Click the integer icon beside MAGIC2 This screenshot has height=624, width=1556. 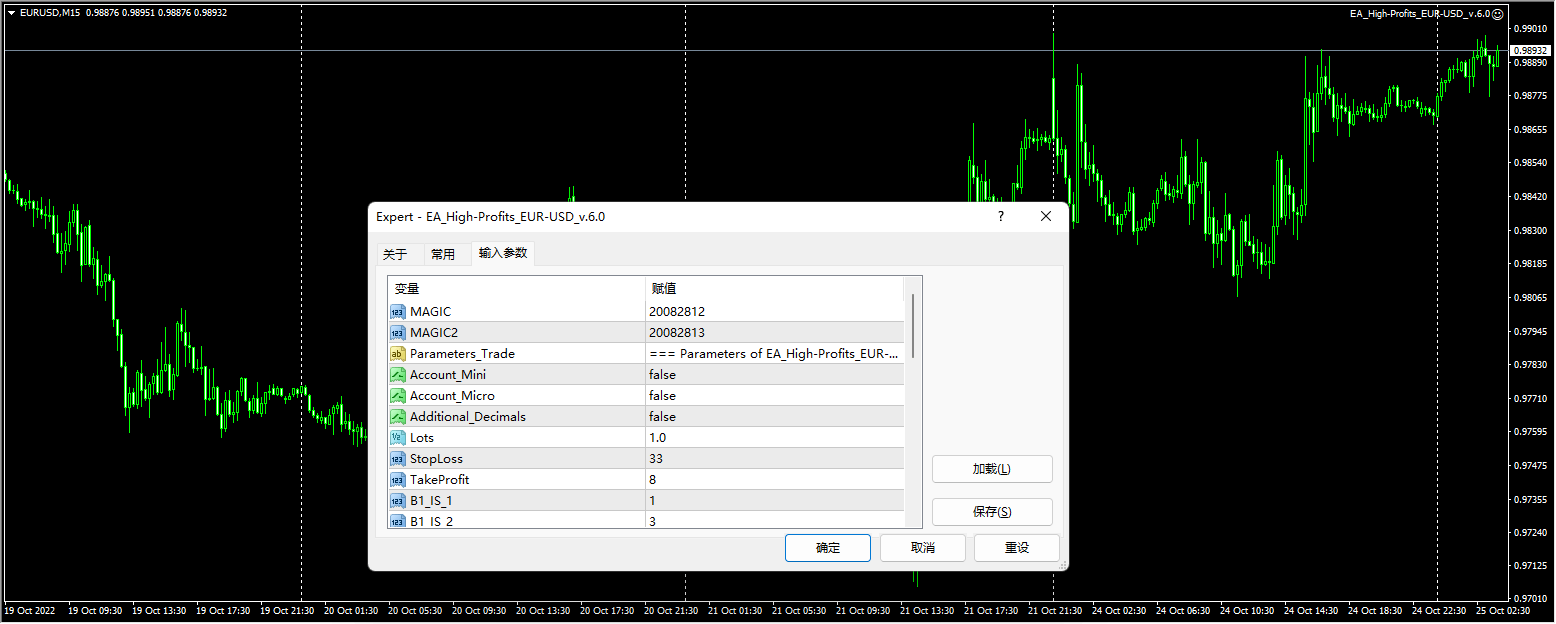click(x=398, y=332)
